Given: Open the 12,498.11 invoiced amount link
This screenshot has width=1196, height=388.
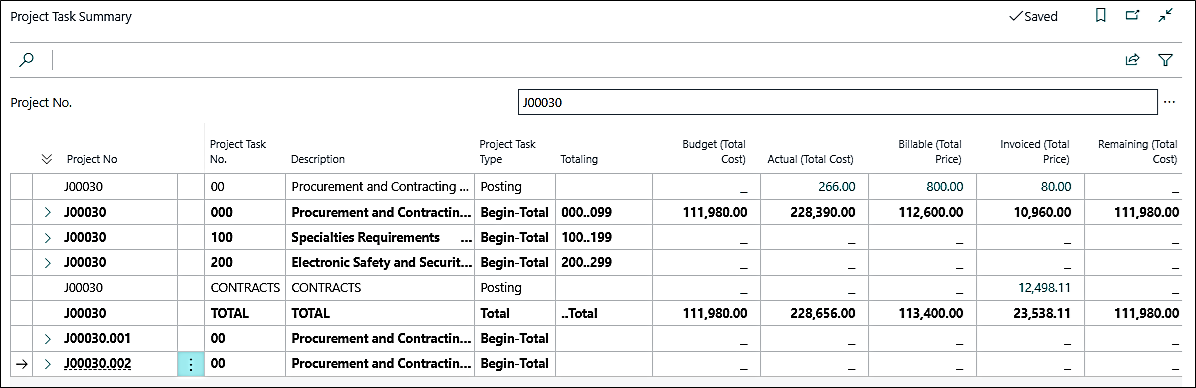Looking at the screenshot, I should click(1044, 288).
